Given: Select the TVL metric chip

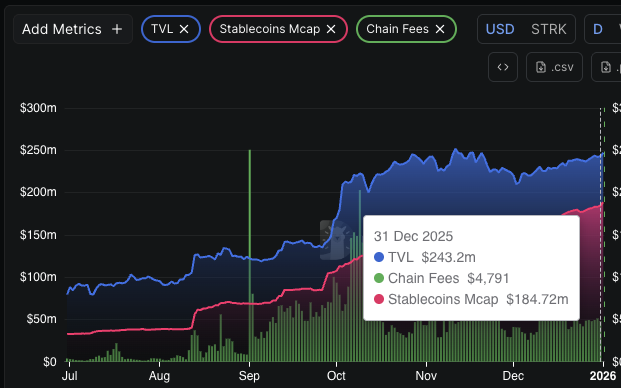Looking at the screenshot, I should click(x=171, y=29).
